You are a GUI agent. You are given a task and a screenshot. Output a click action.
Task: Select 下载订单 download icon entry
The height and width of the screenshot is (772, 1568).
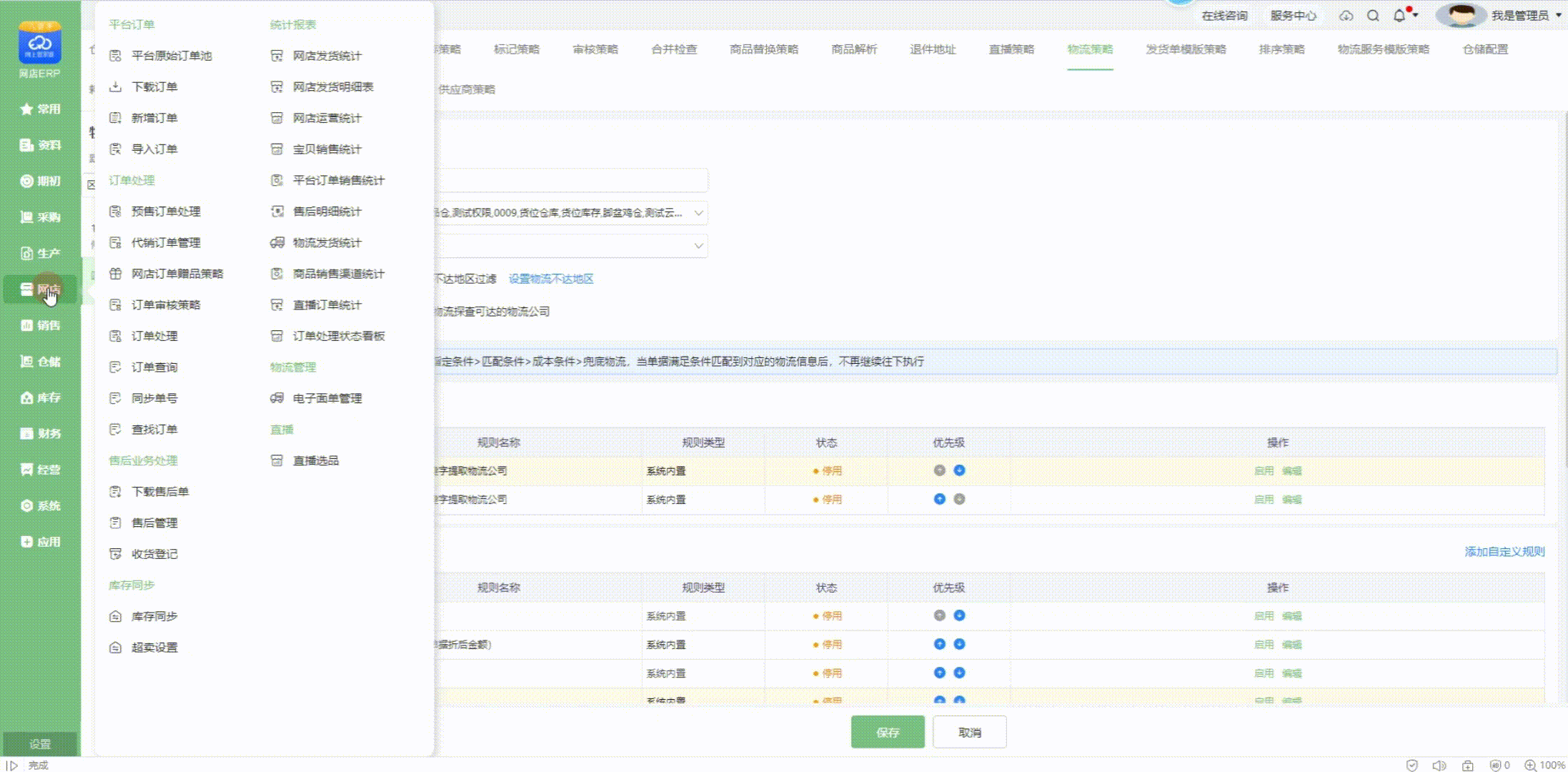pos(154,87)
